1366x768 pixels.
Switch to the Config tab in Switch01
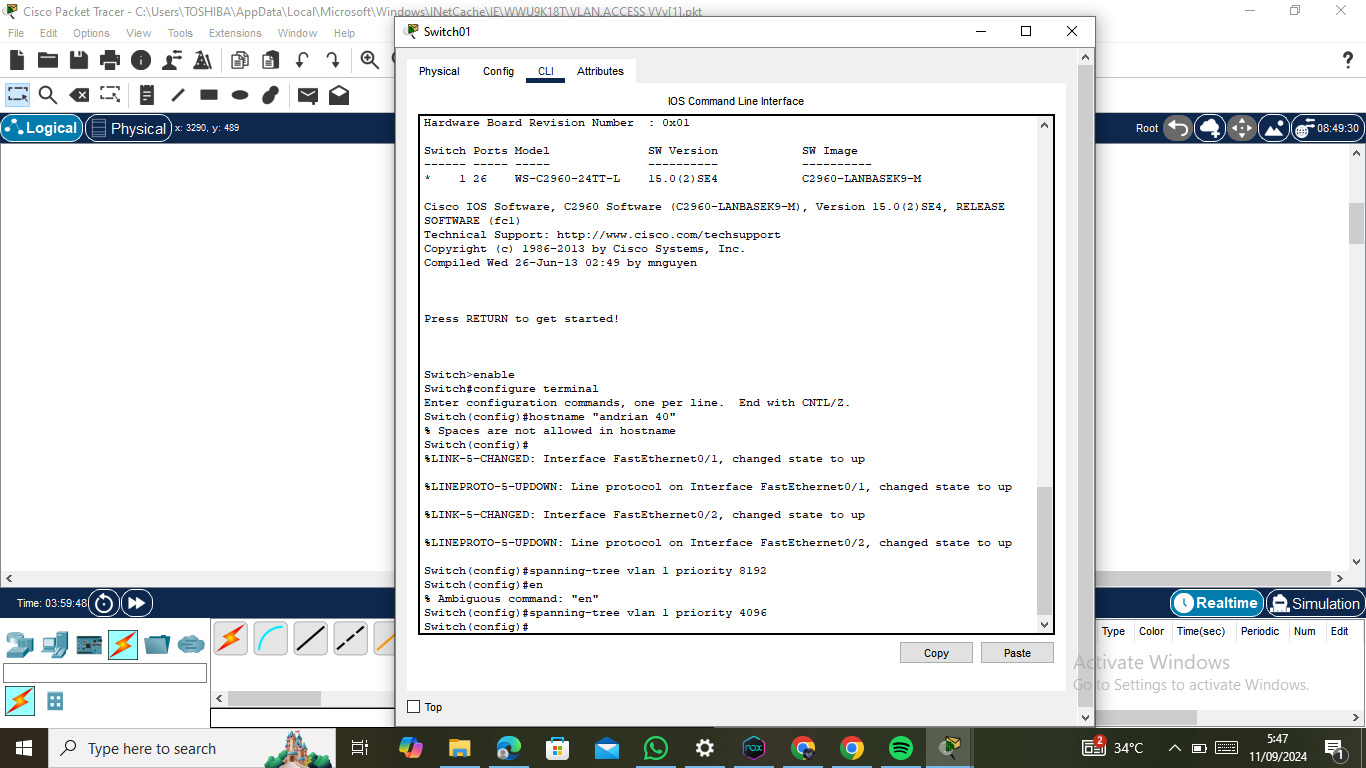point(498,71)
